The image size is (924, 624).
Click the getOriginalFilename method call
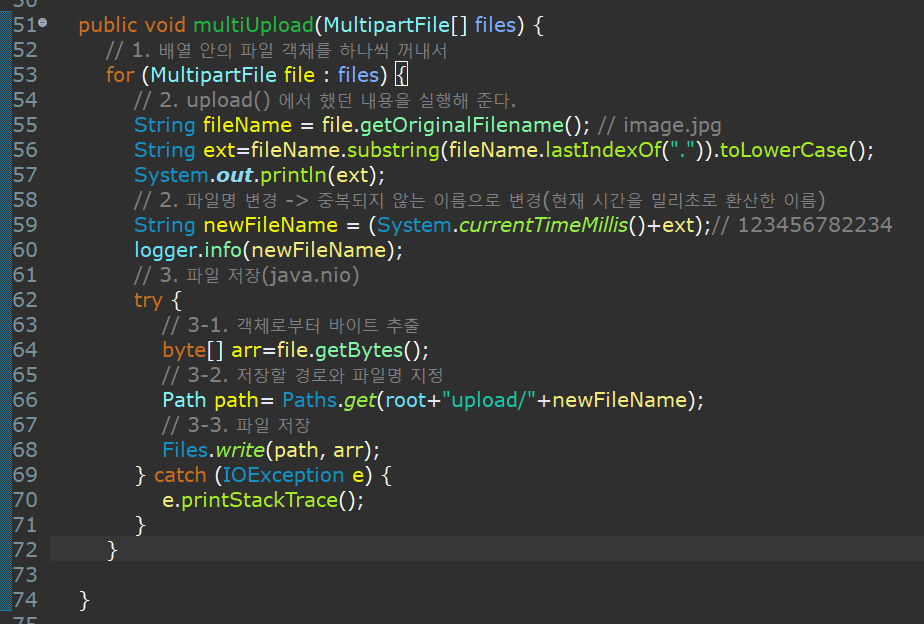(462, 125)
